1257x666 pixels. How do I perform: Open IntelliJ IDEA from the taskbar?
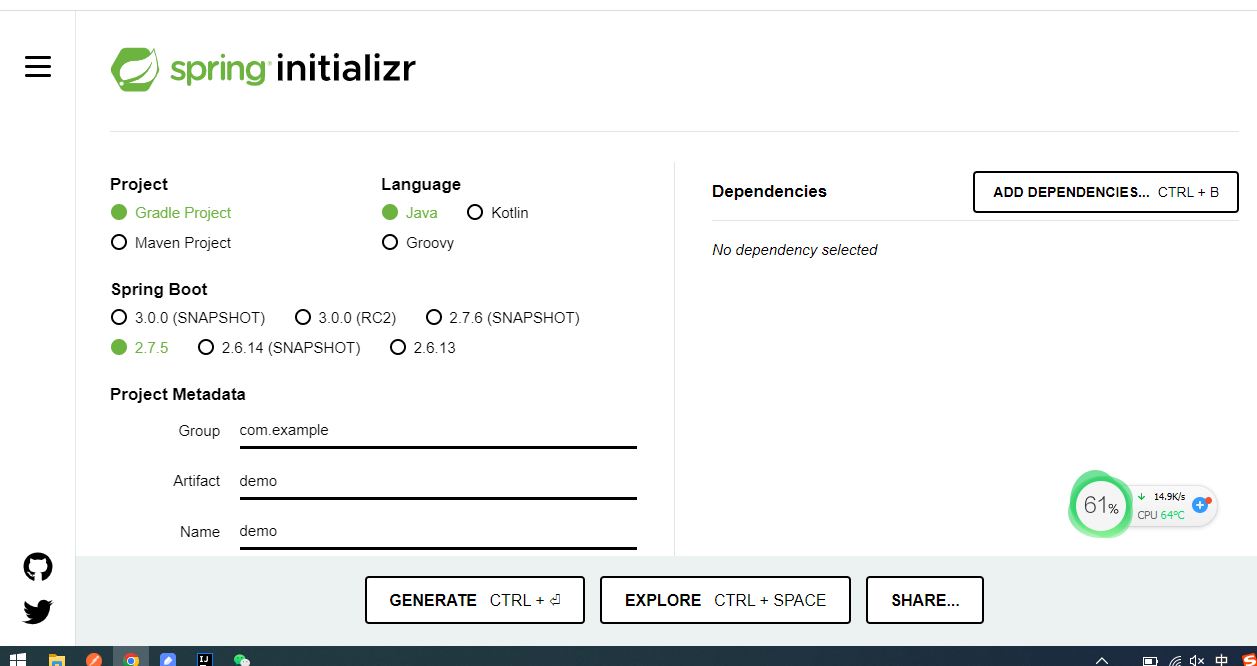(x=205, y=660)
